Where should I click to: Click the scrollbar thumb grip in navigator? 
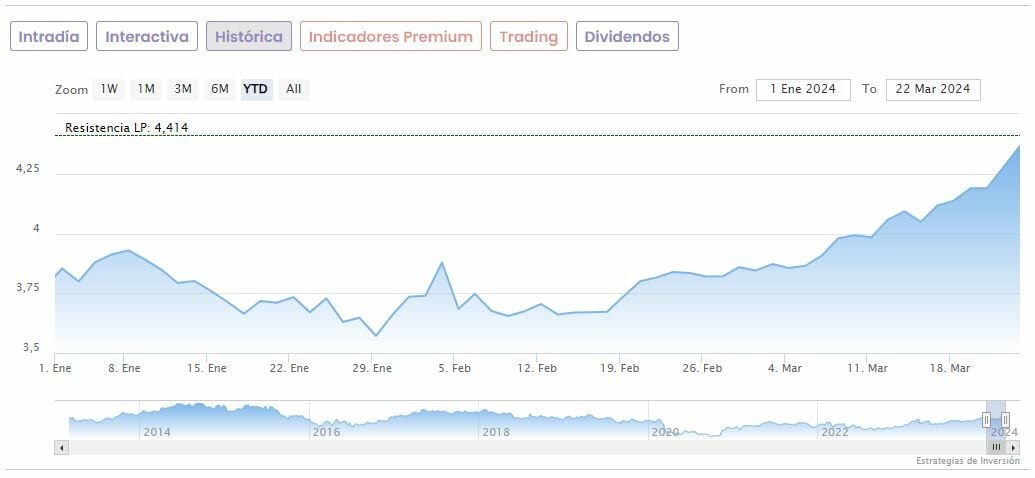tap(996, 448)
